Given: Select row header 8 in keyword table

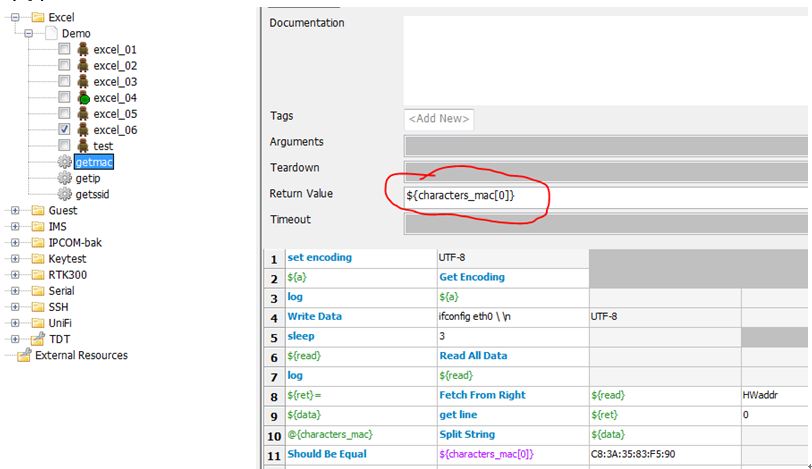Looking at the screenshot, I should (274, 396).
